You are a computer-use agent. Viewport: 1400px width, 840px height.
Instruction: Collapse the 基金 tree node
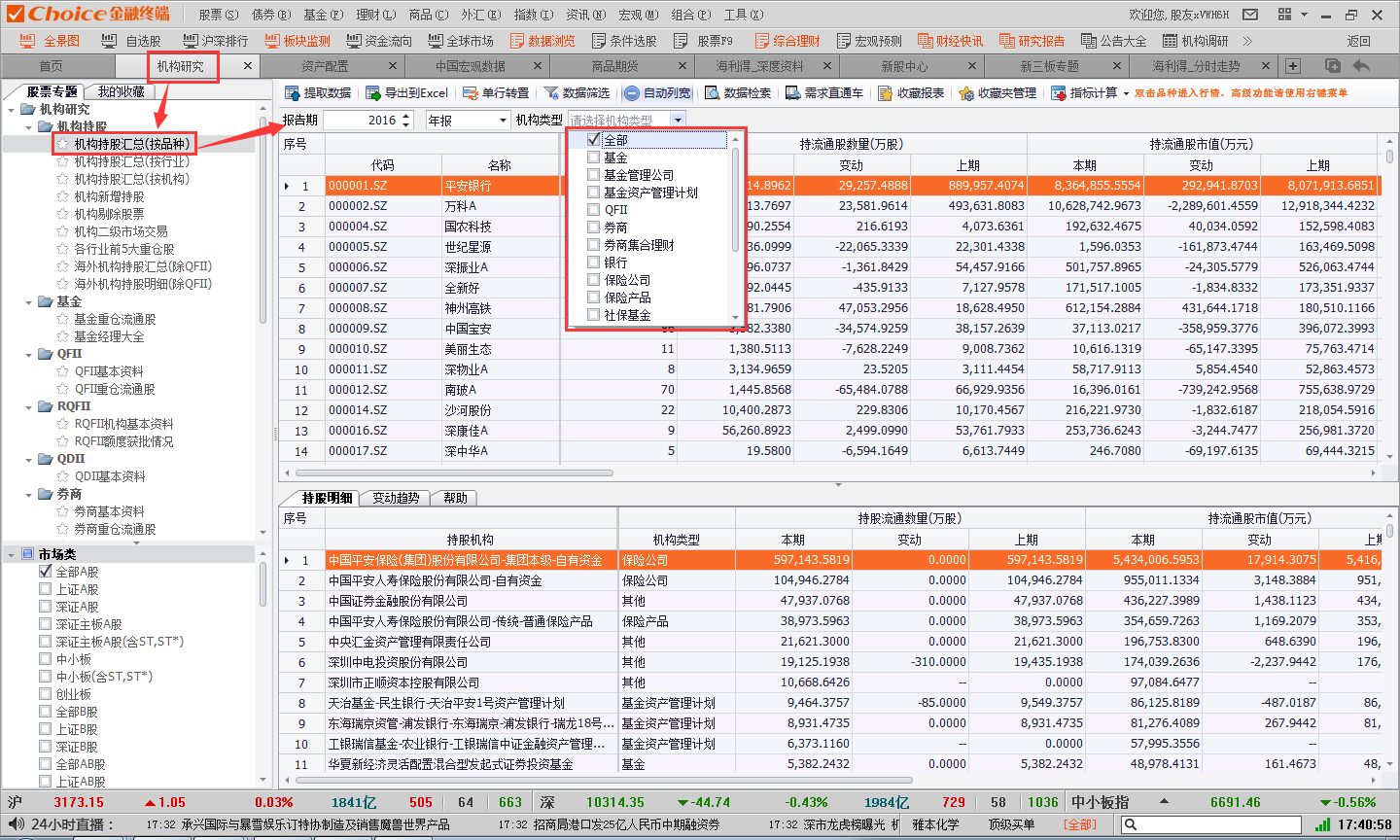[29, 302]
